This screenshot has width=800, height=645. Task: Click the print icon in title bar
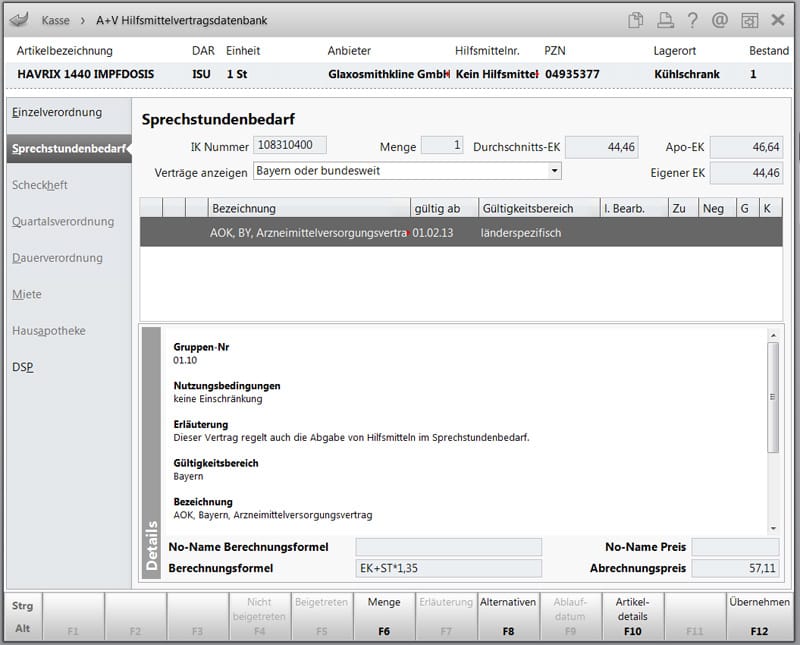tap(665, 20)
